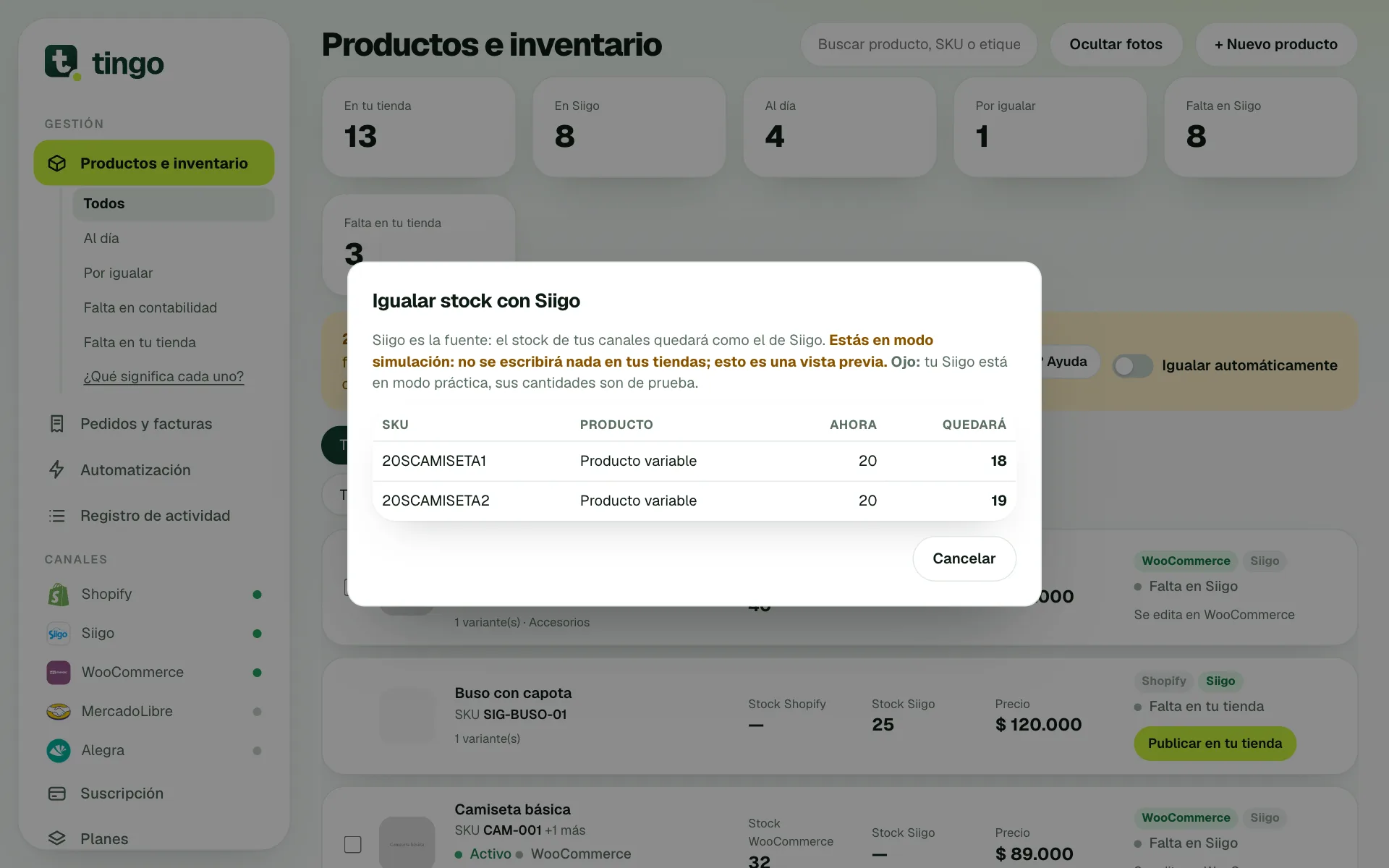1389x868 pixels.
Task: Select the Todos filter
Action: (x=174, y=204)
